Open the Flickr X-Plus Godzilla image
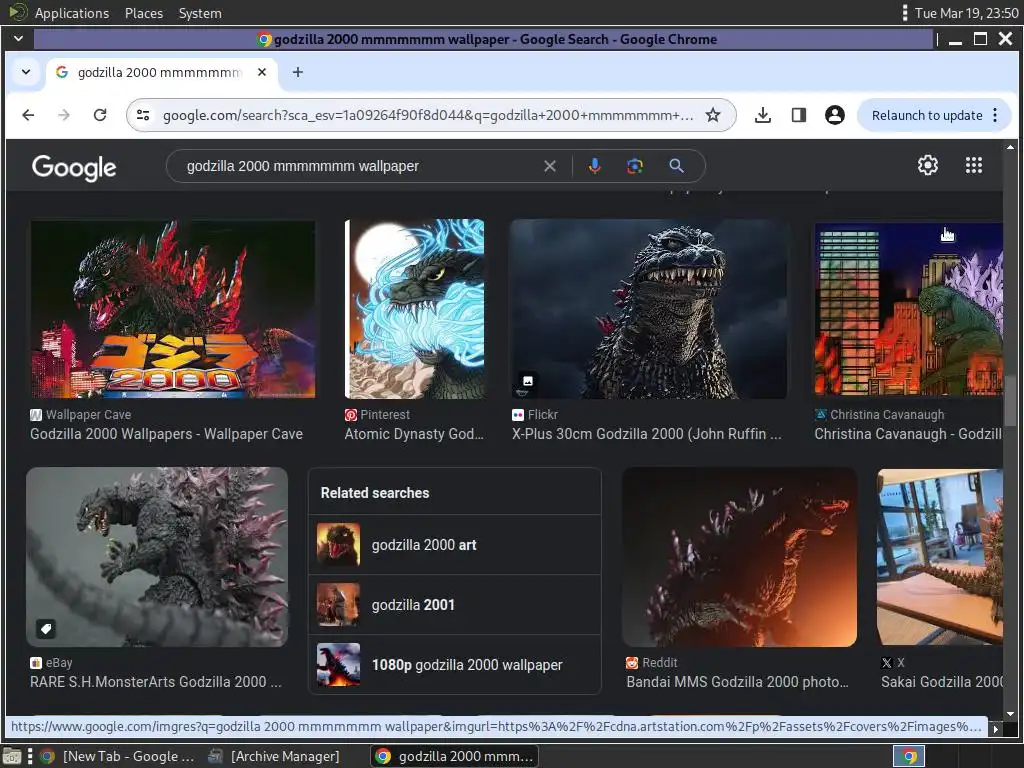 (649, 309)
